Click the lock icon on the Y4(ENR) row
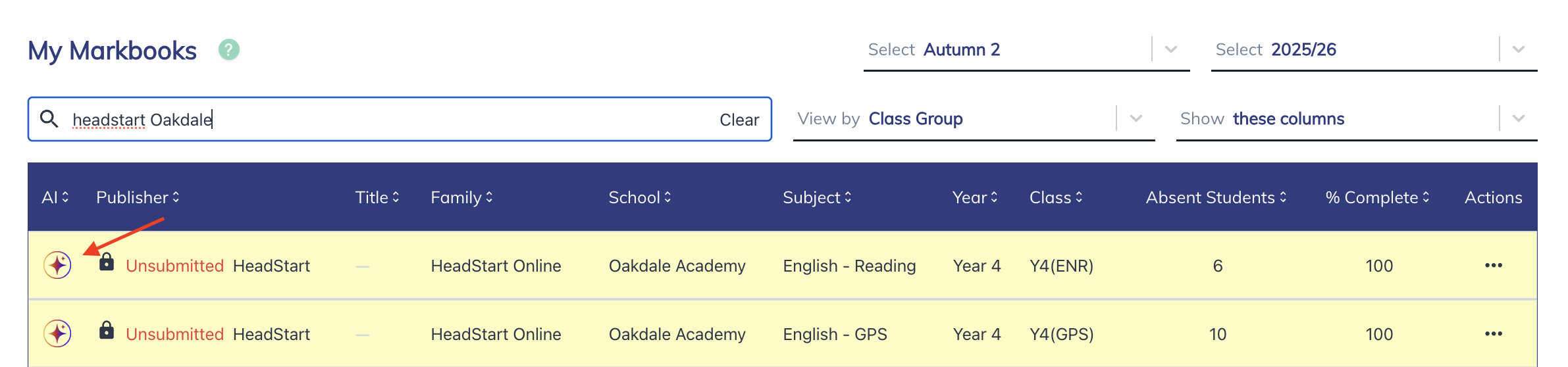1568x367 pixels. pos(107,262)
